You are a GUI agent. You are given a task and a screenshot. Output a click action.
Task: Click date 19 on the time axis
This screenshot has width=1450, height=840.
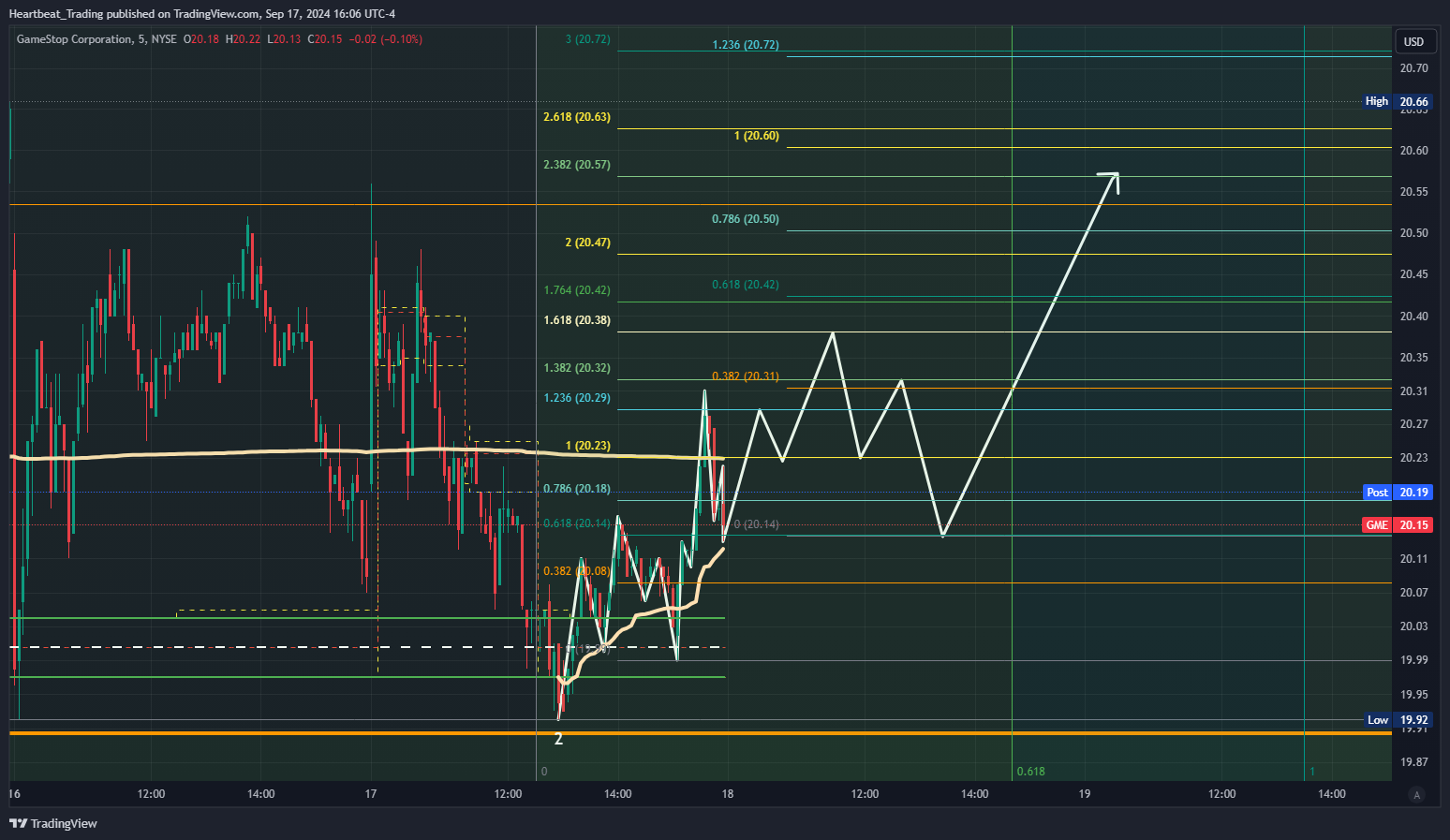1085,794
